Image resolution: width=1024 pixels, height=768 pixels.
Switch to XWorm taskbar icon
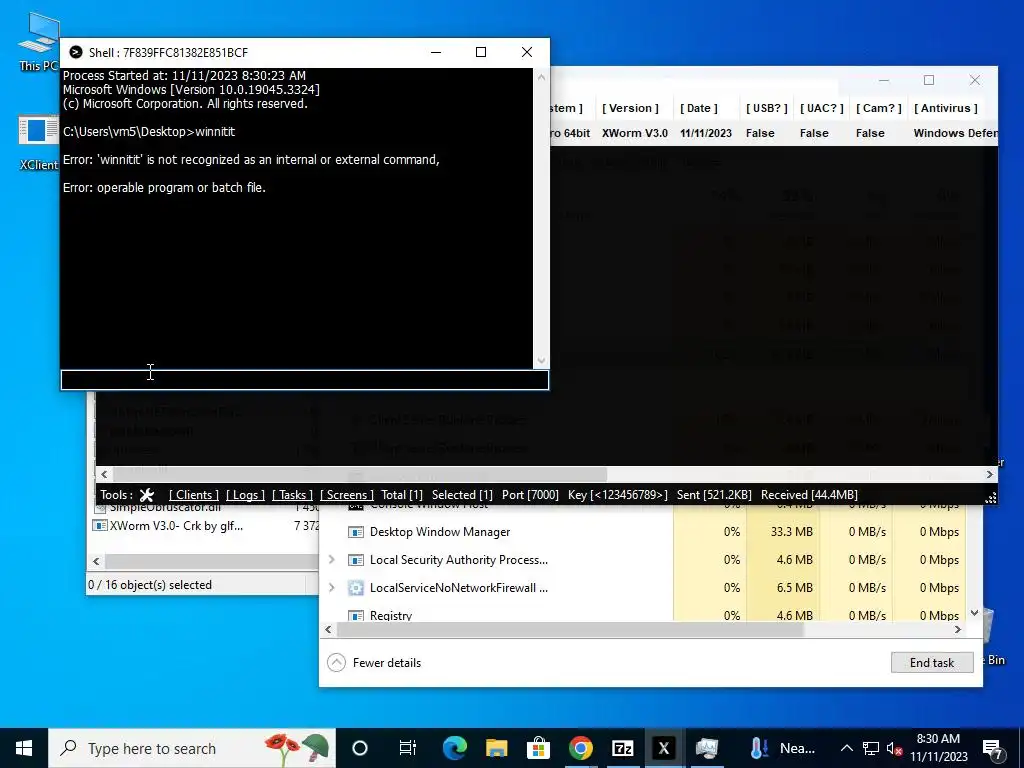coord(664,748)
